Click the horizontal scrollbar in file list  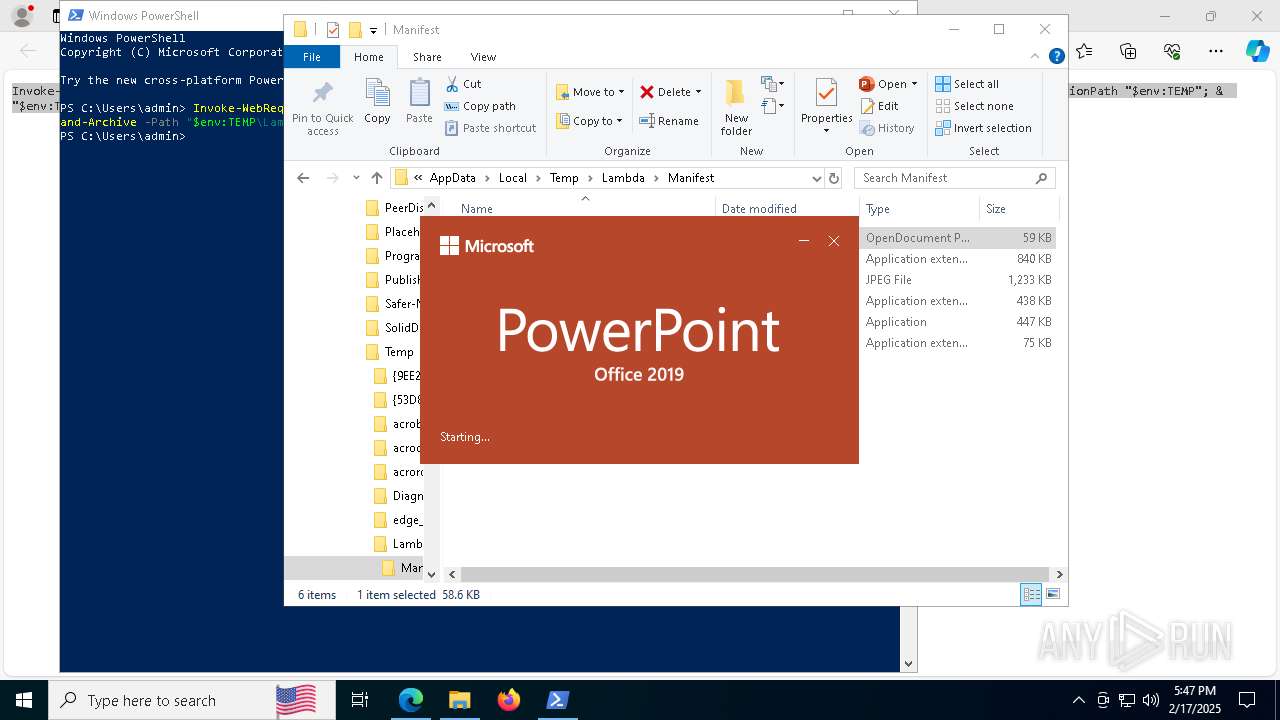(756, 574)
